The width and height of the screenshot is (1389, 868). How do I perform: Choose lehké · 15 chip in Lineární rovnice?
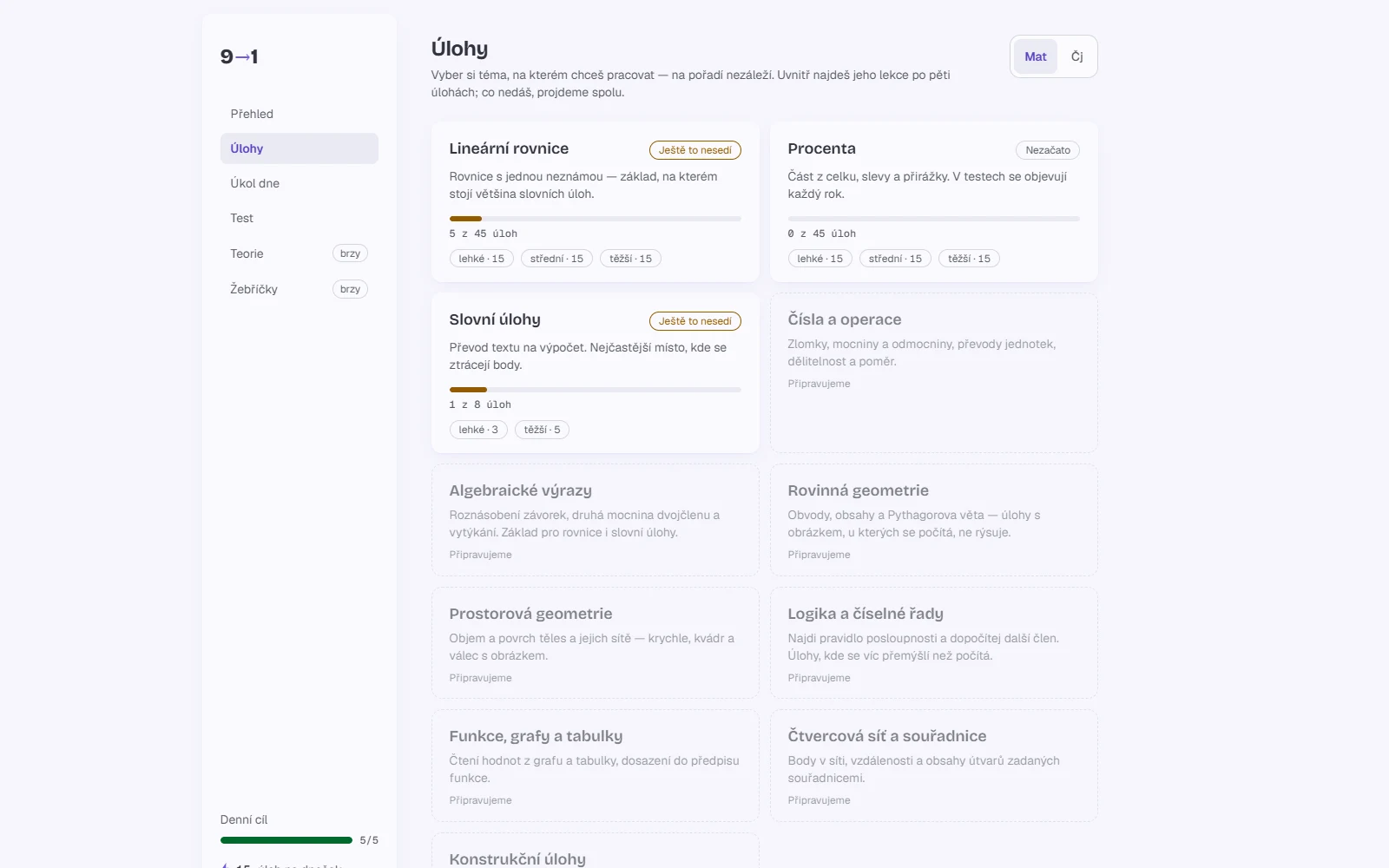click(x=482, y=259)
